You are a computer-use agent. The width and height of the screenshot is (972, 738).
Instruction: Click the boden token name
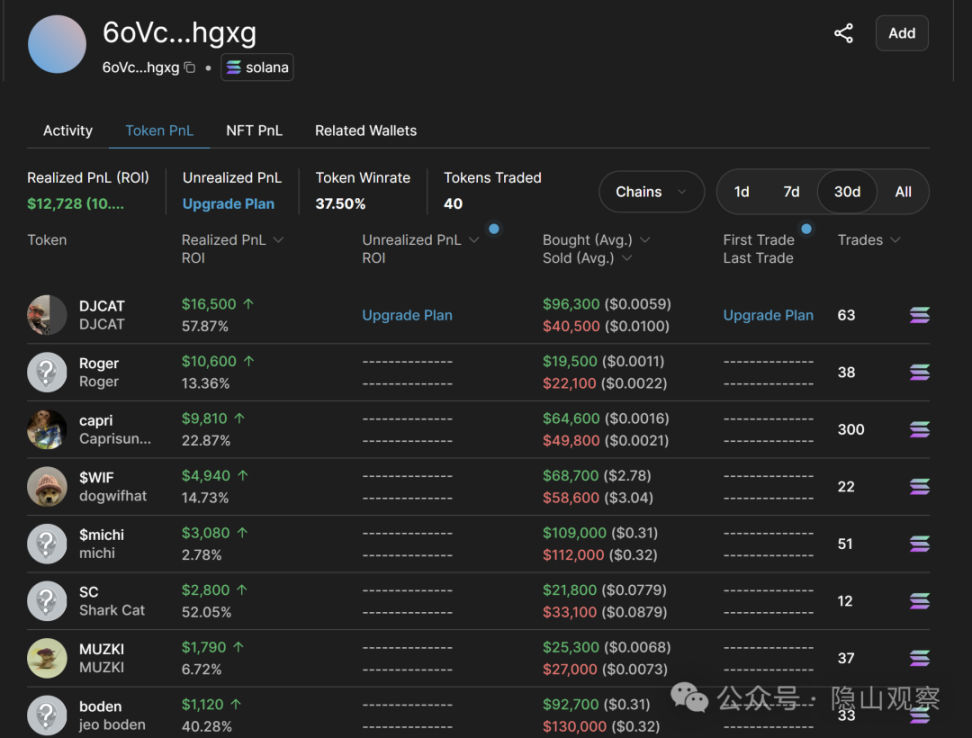100,706
